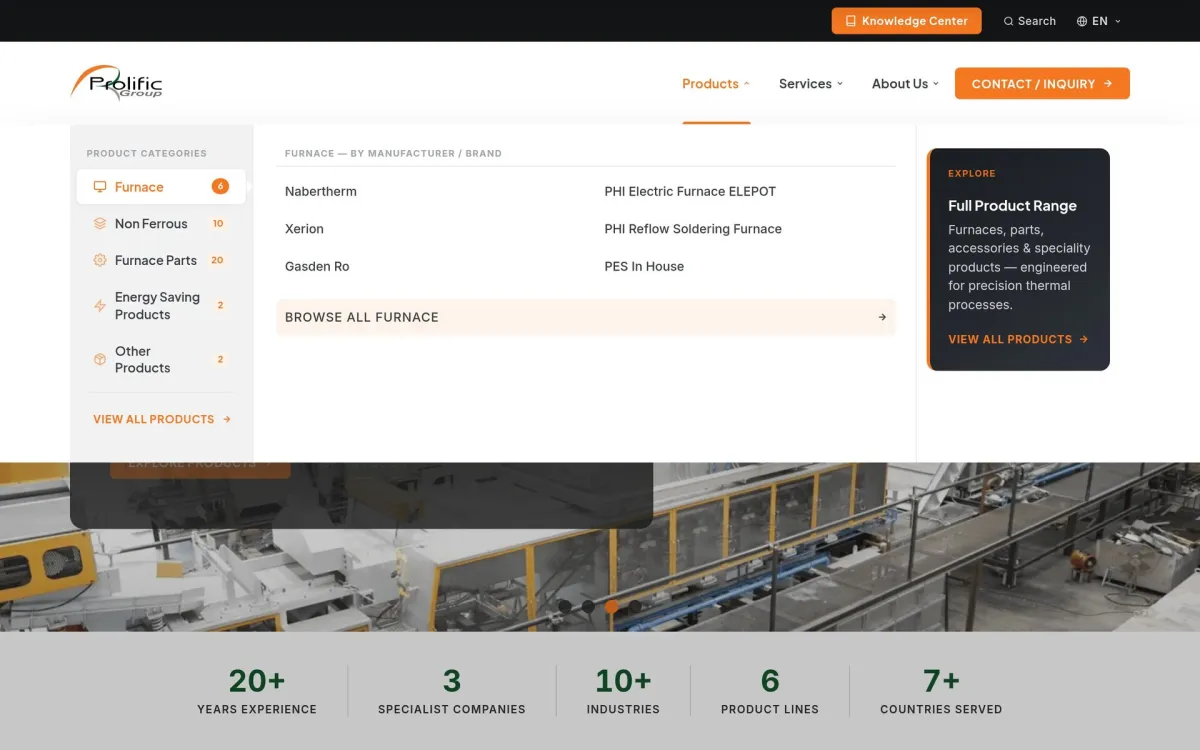Collapse the Products menu chevron
The width and height of the screenshot is (1200, 750).
[x=747, y=84]
